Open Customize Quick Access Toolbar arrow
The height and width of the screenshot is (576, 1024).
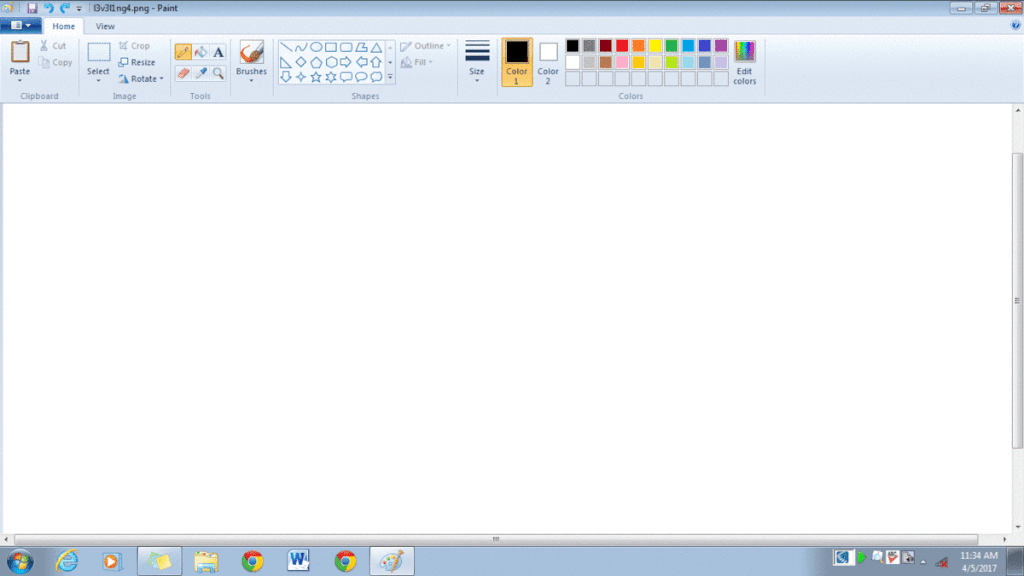tap(79, 8)
